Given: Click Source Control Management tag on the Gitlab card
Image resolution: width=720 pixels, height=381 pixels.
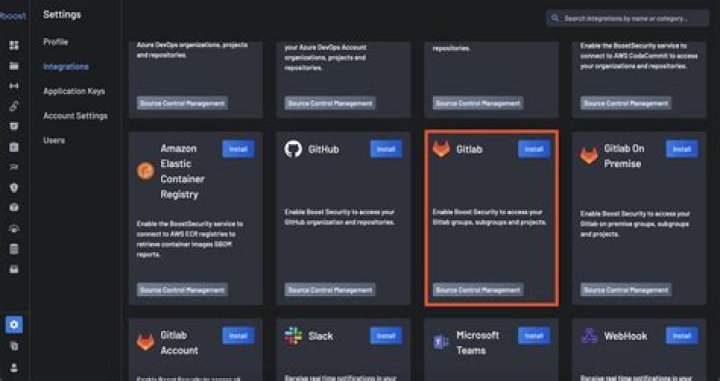Looking at the screenshot, I should 478,290.
